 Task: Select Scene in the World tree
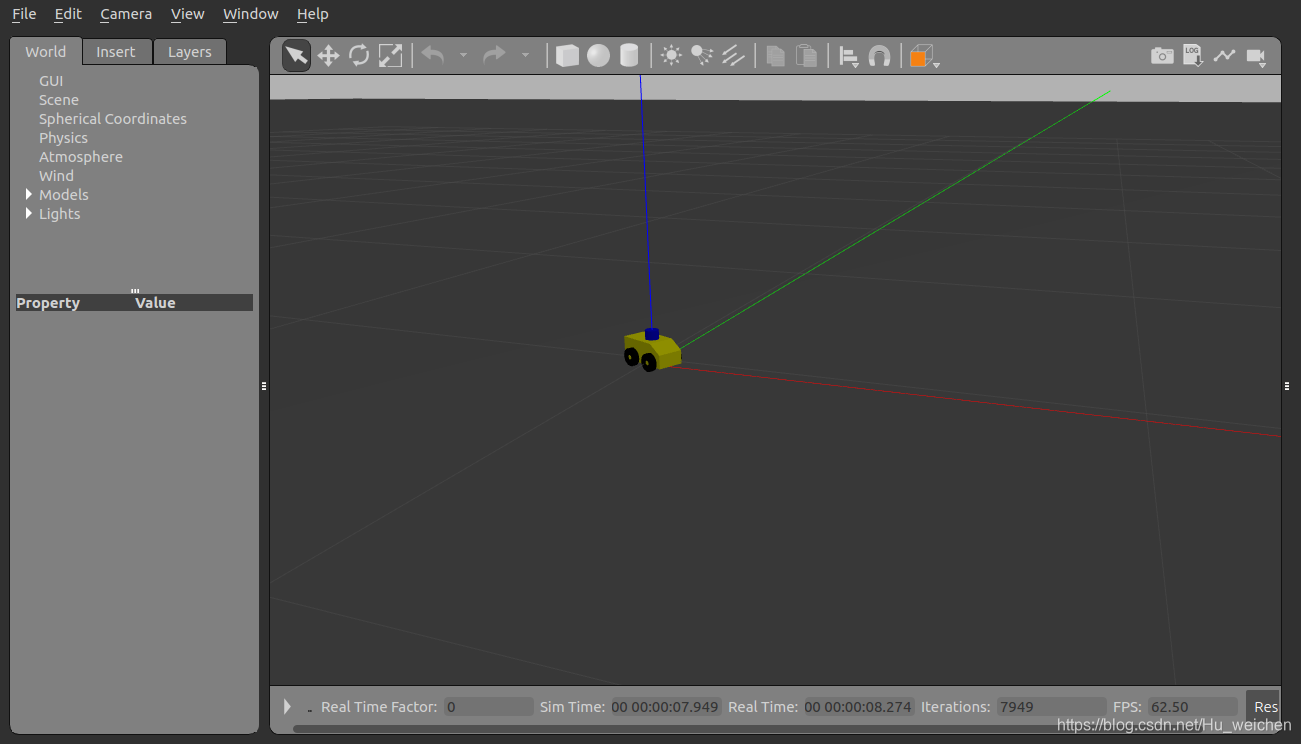59,100
